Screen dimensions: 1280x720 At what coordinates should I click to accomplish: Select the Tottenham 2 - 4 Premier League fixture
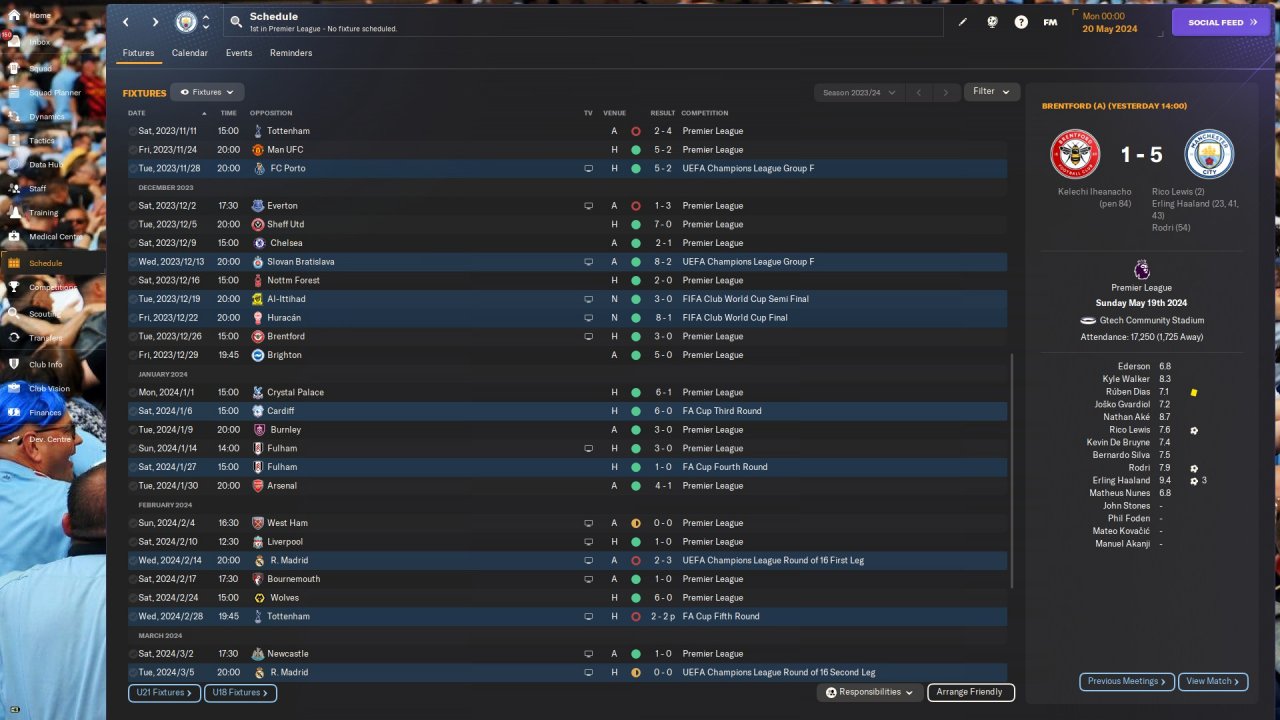pyautogui.click(x=567, y=131)
